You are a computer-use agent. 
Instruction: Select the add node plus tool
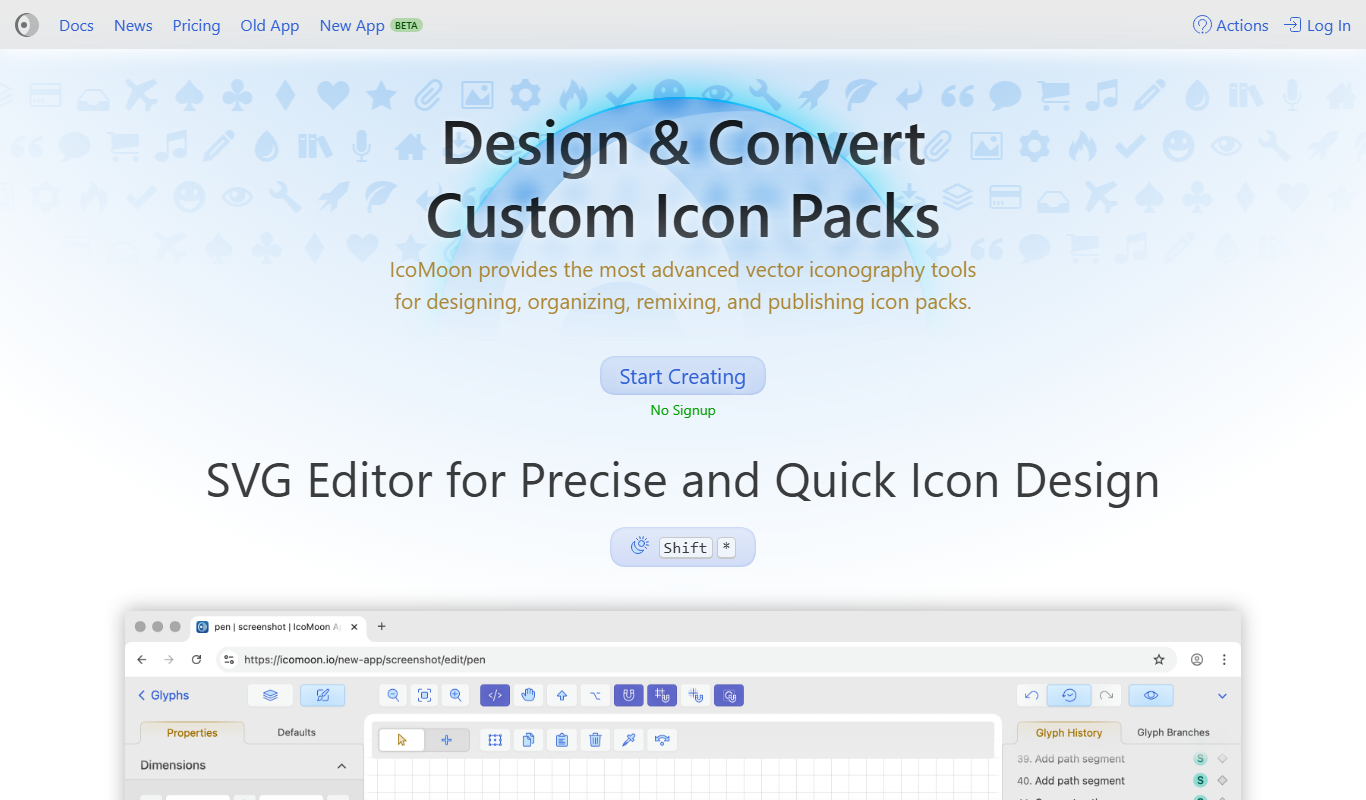click(x=447, y=740)
